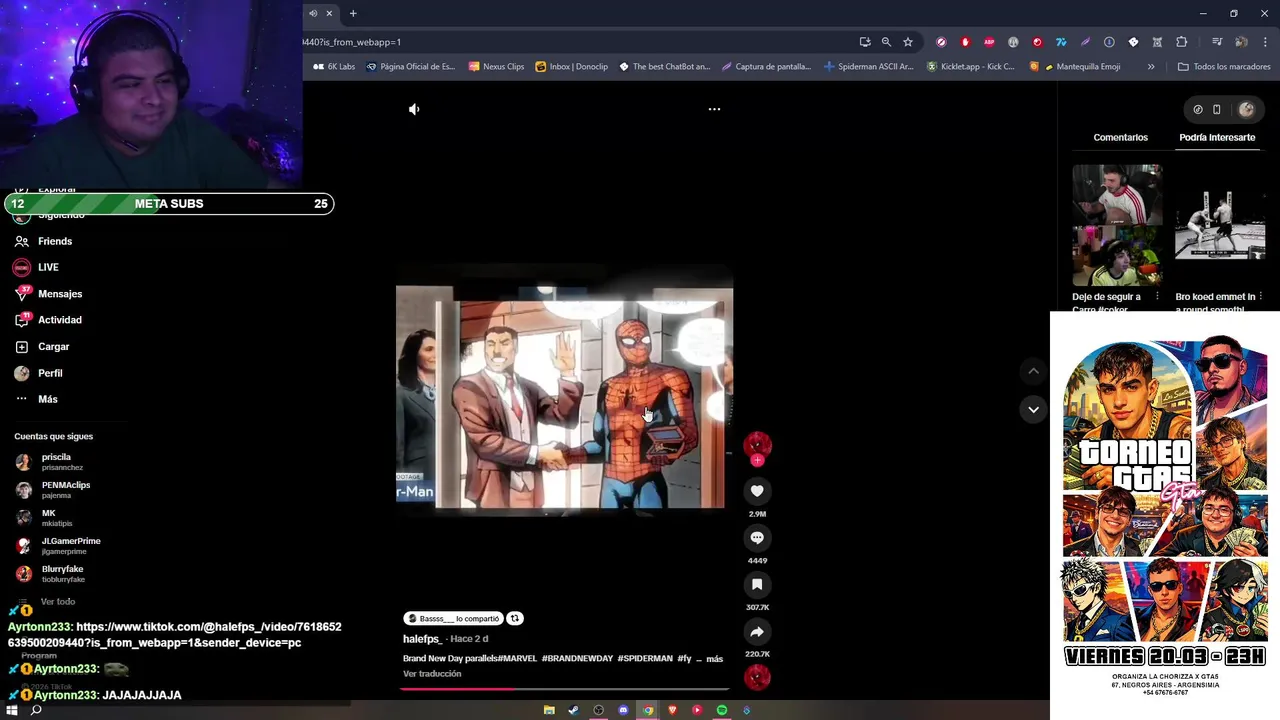Open options for Deje de seguir a Carre video
Screen dimensions: 1280x720
1157,297
